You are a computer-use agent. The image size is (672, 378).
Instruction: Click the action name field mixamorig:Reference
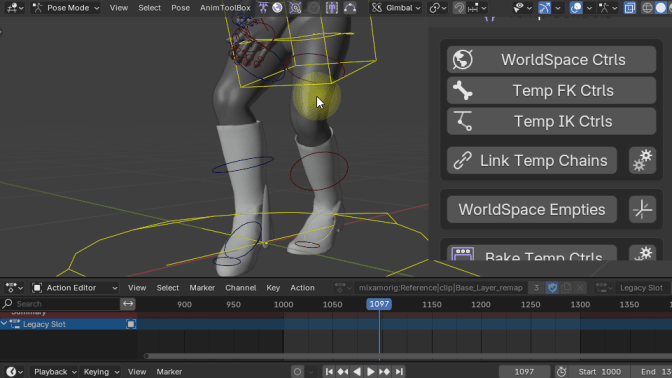tap(441, 288)
